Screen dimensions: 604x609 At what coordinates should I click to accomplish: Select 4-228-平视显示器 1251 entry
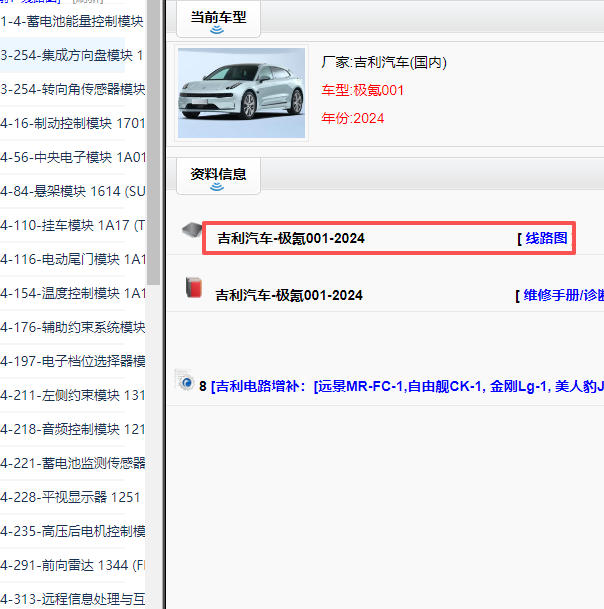click(70, 497)
